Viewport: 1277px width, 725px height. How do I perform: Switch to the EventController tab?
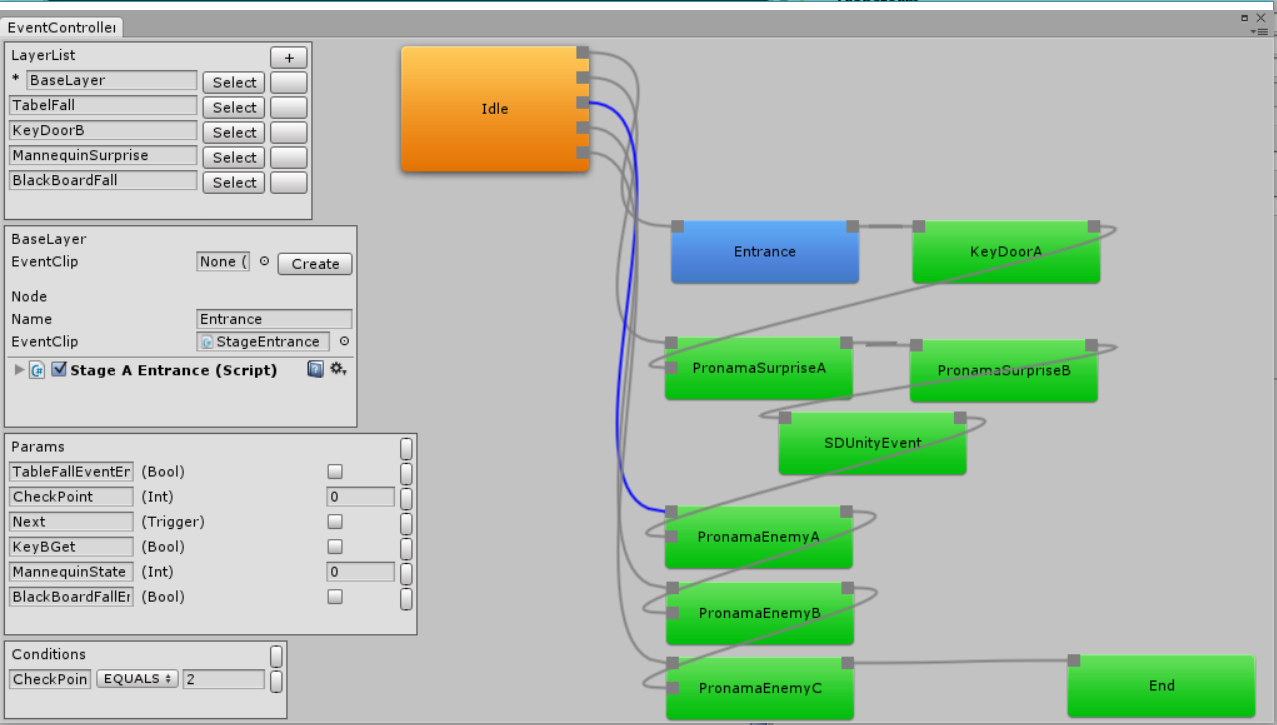tap(63, 28)
